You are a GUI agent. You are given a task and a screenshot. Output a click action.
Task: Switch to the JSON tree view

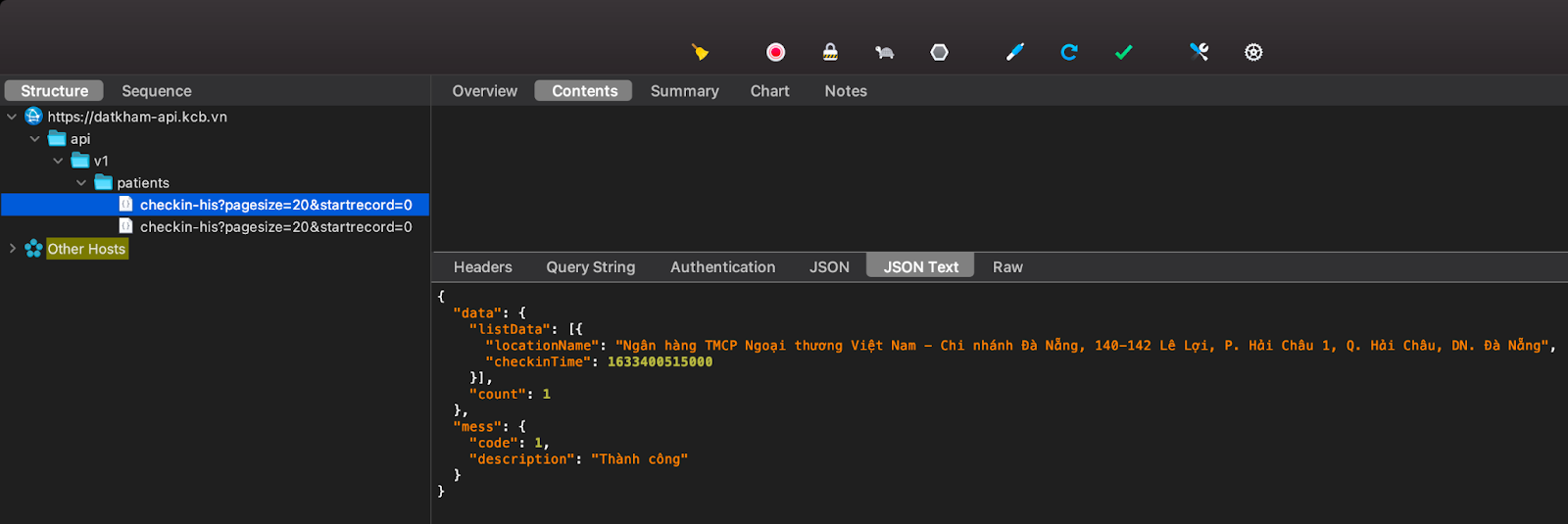[829, 266]
